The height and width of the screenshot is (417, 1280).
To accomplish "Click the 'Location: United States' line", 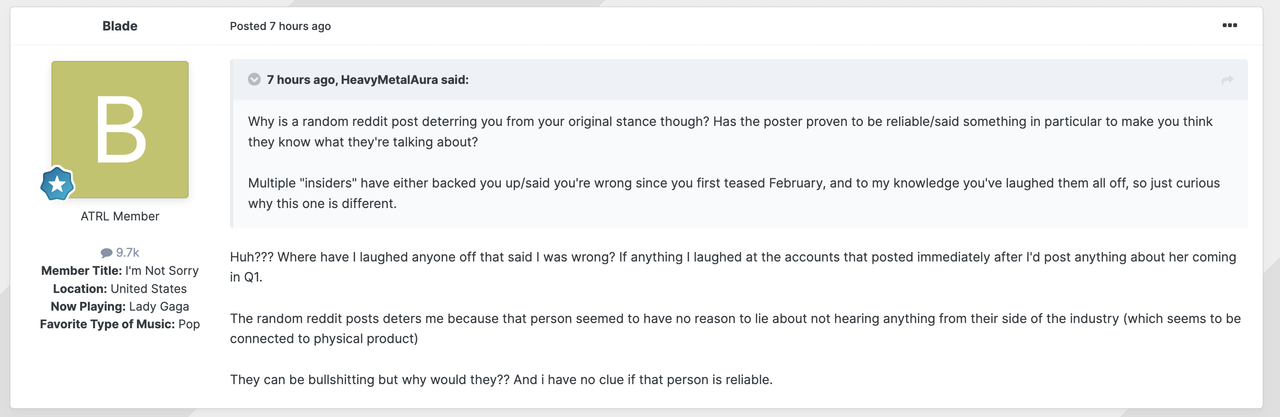I will (x=120, y=289).
